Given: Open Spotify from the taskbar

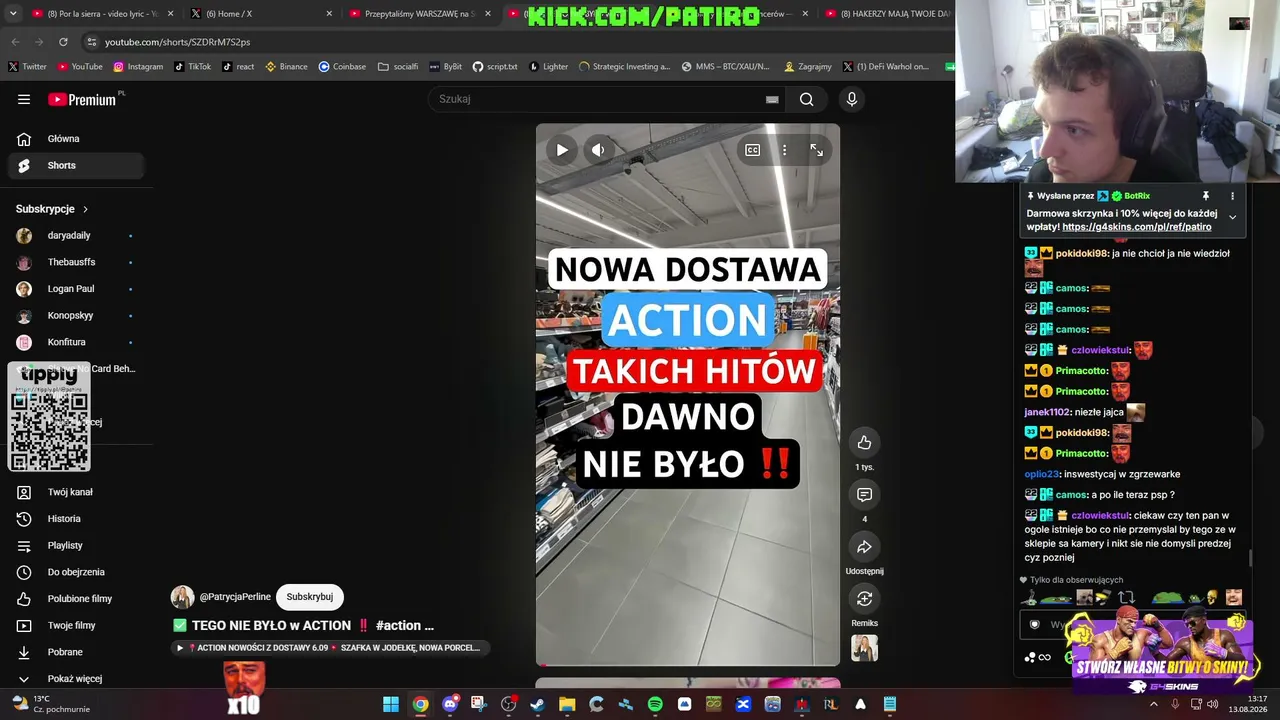Looking at the screenshot, I should [x=655, y=704].
